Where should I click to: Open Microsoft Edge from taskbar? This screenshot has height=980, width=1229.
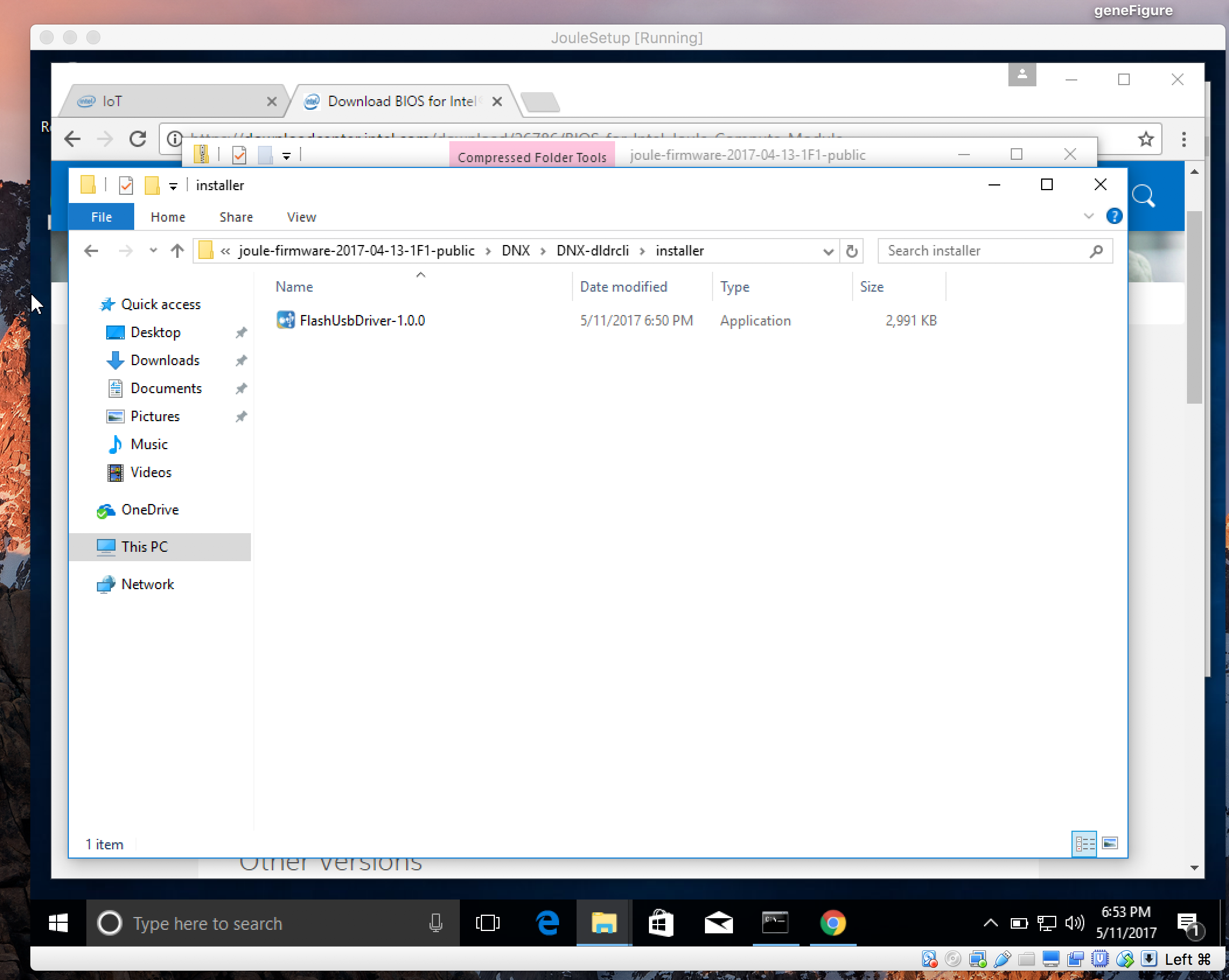click(x=547, y=923)
